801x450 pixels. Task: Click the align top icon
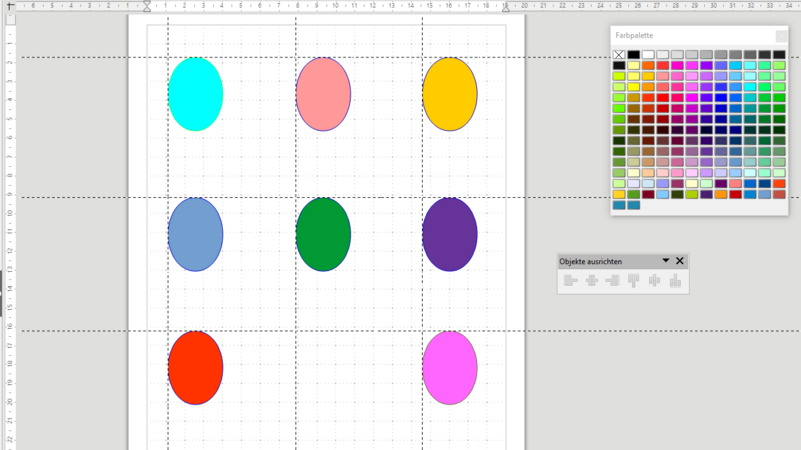pyautogui.click(x=633, y=281)
